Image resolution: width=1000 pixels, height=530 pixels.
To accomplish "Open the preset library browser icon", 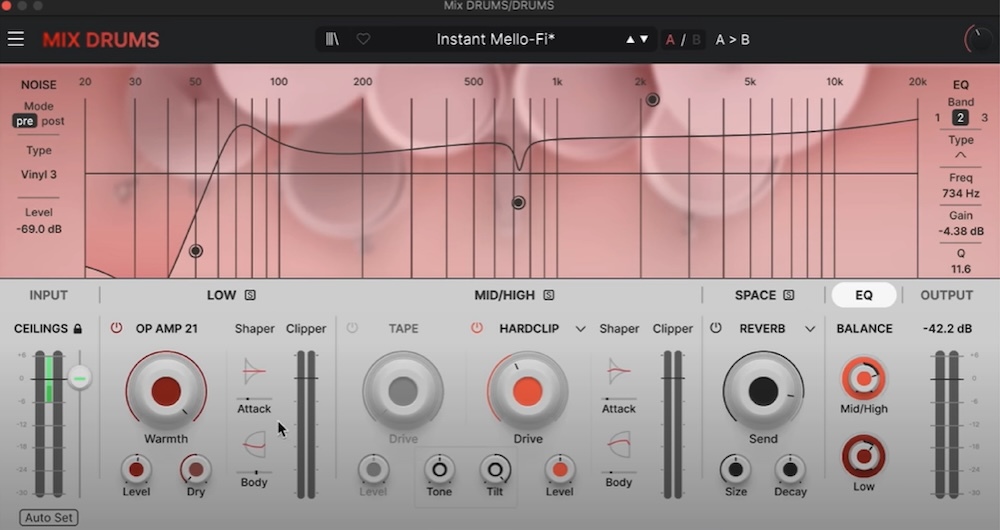I will click(x=332, y=39).
